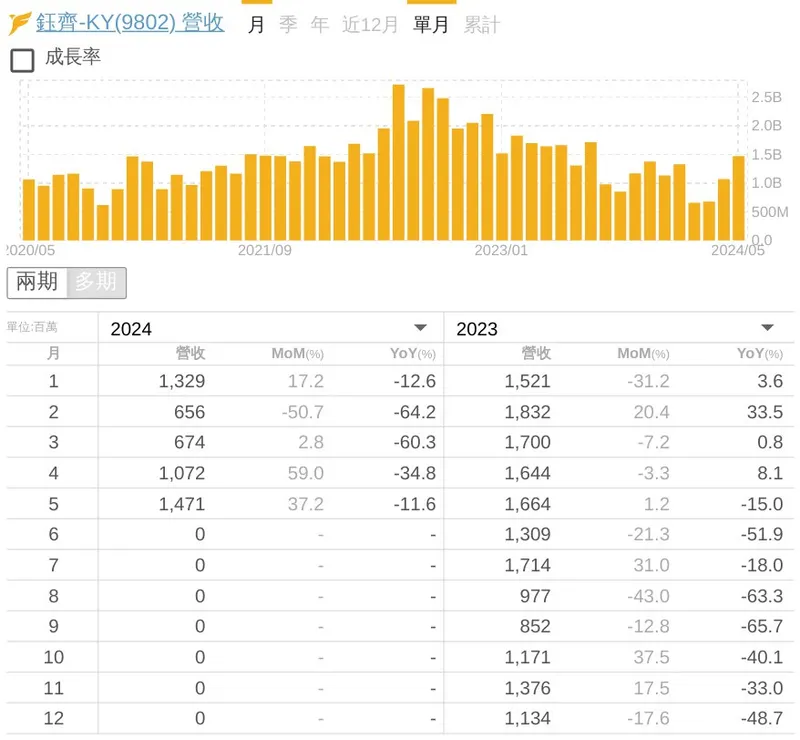Select the 月 tab
800x740 pixels.
click(256, 24)
